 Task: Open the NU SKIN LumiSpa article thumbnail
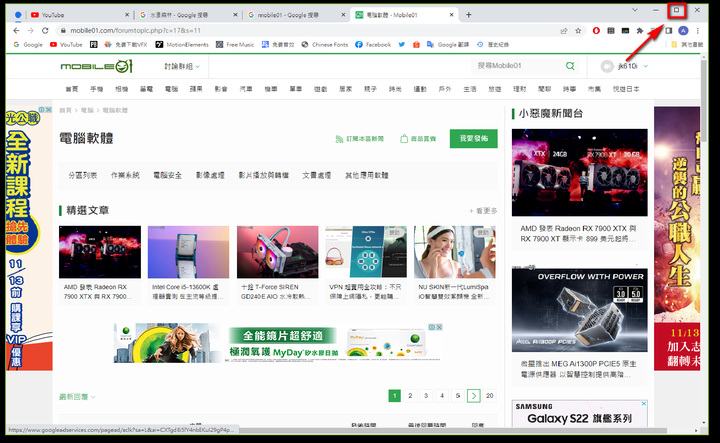(455, 252)
